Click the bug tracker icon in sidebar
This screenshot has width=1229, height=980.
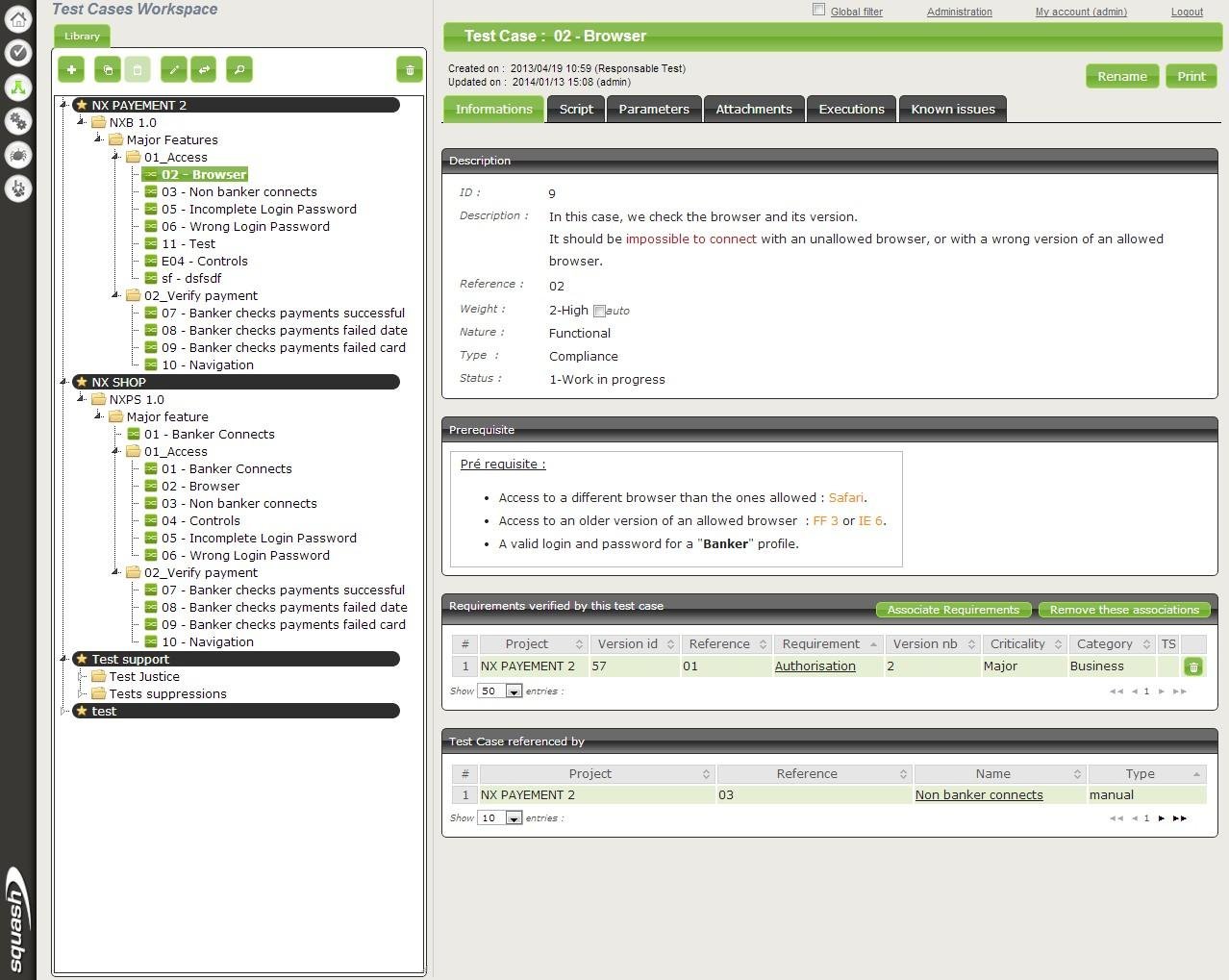[x=18, y=155]
